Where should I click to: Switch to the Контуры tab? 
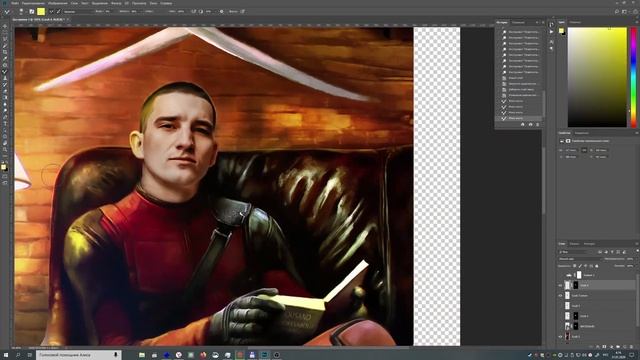click(x=589, y=244)
